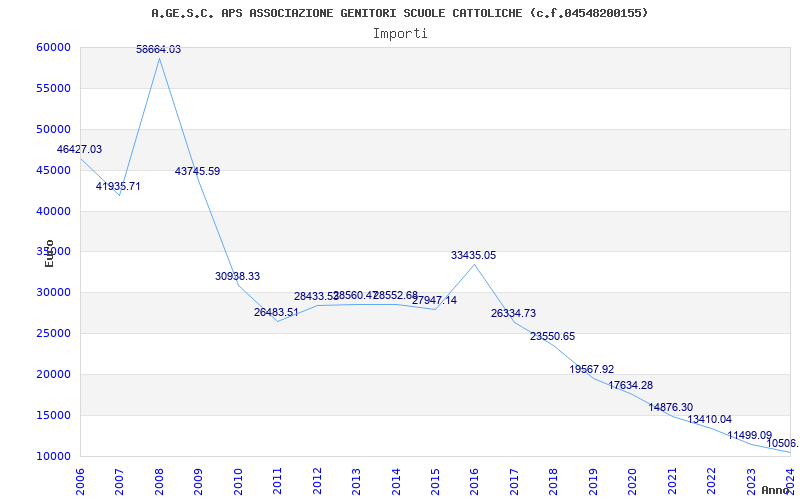Click the x-axis year 2009
The height and width of the screenshot is (500, 800).
click(x=198, y=480)
